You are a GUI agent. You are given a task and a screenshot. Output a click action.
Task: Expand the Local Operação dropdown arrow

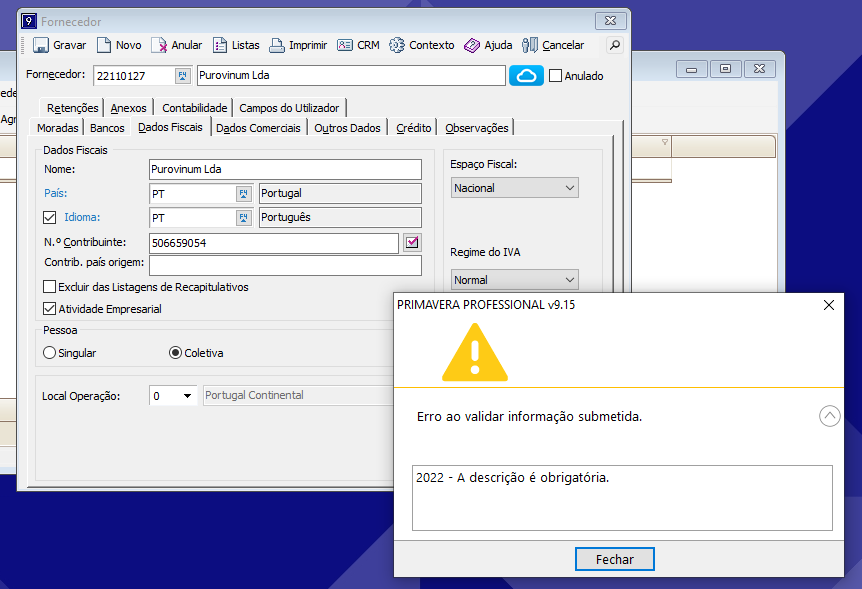coord(187,396)
